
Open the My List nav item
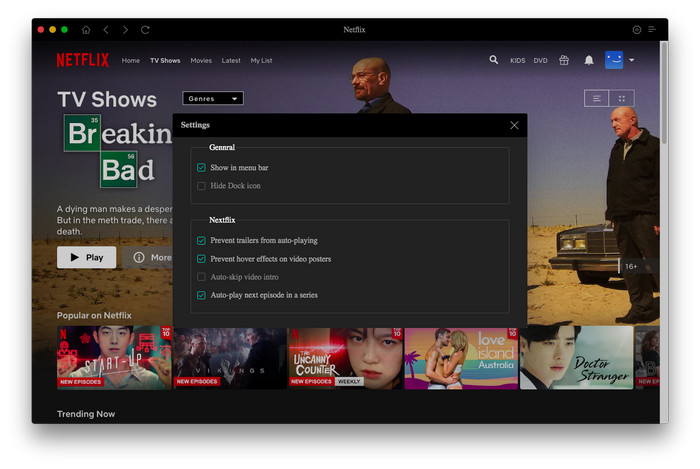[261, 60]
